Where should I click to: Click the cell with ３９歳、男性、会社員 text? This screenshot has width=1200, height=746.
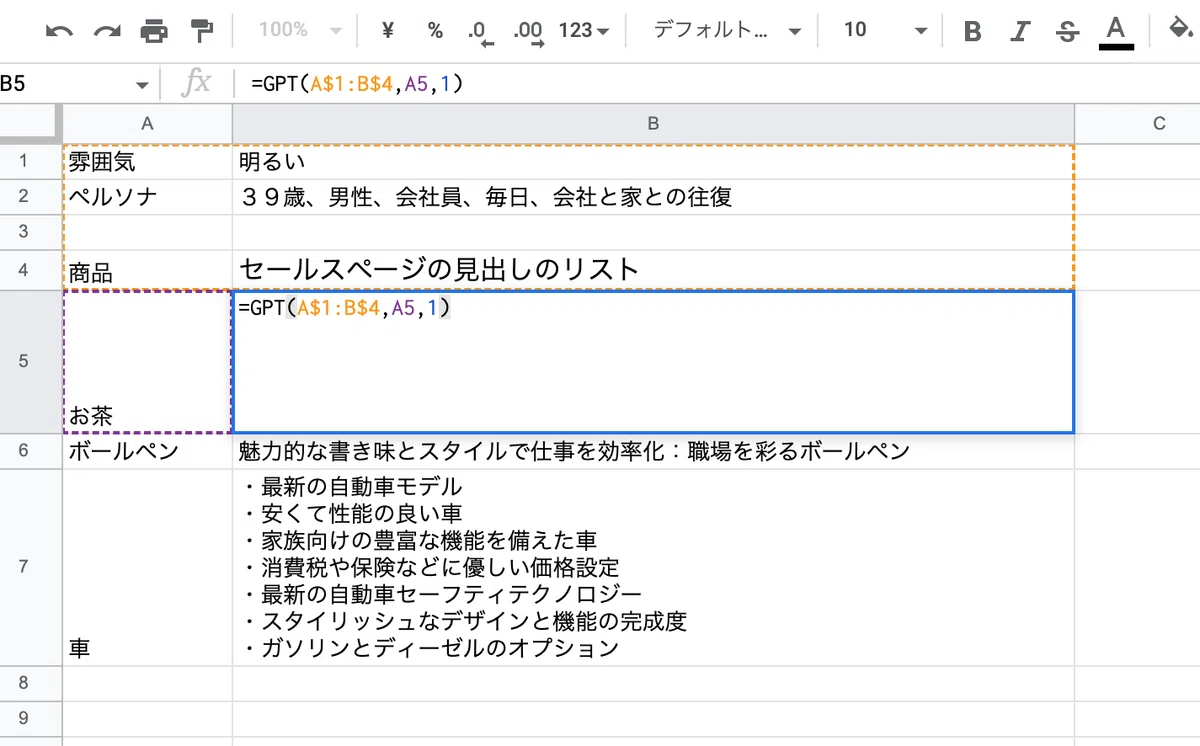[x=653, y=196]
